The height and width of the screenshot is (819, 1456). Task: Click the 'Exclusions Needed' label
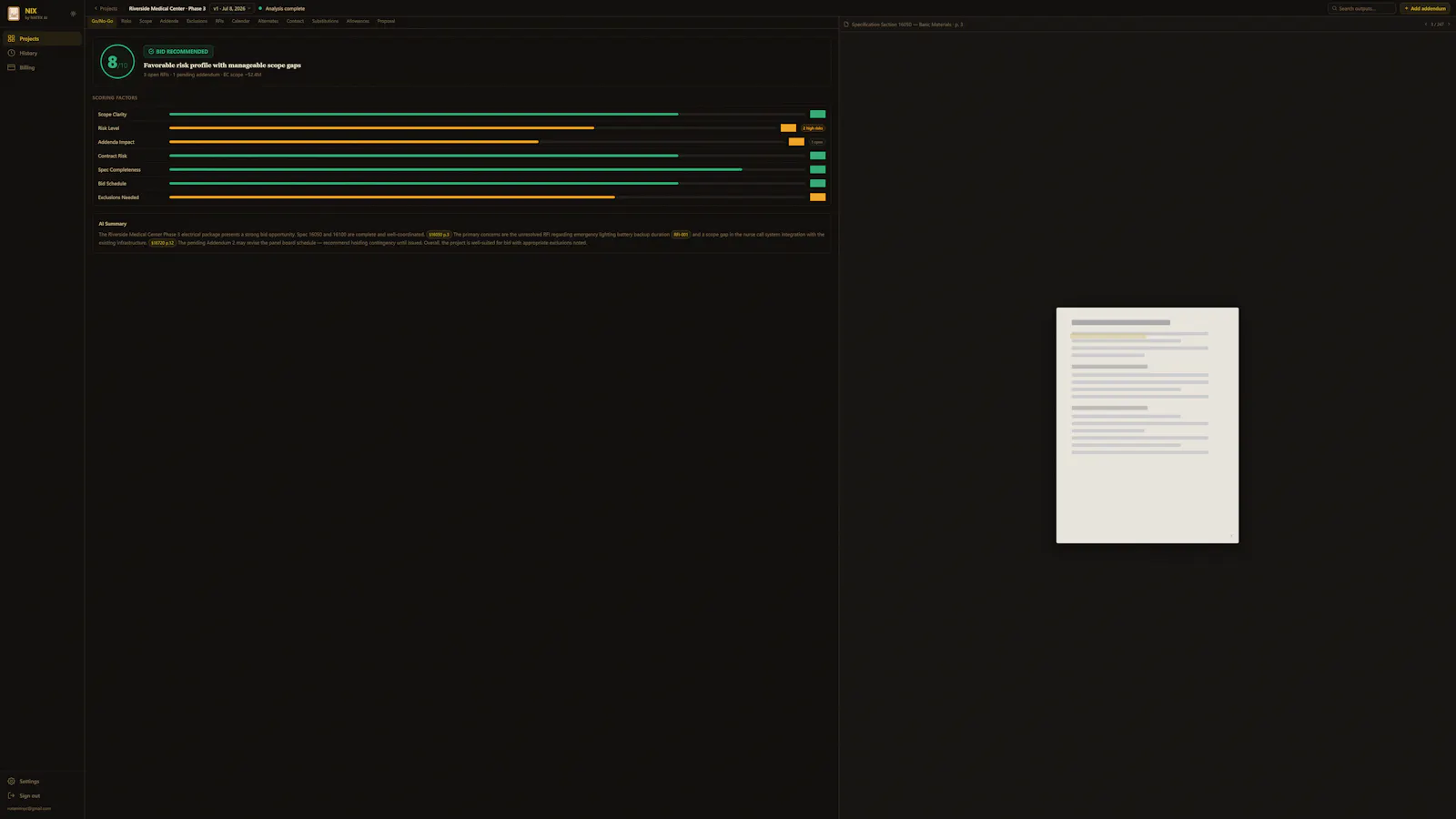[118, 197]
